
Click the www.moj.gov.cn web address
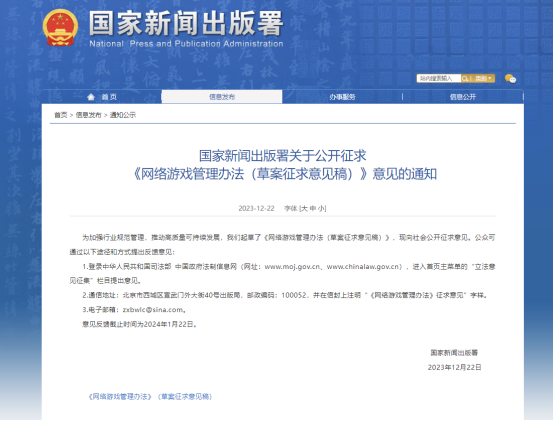pyautogui.click(x=292, y=267)
